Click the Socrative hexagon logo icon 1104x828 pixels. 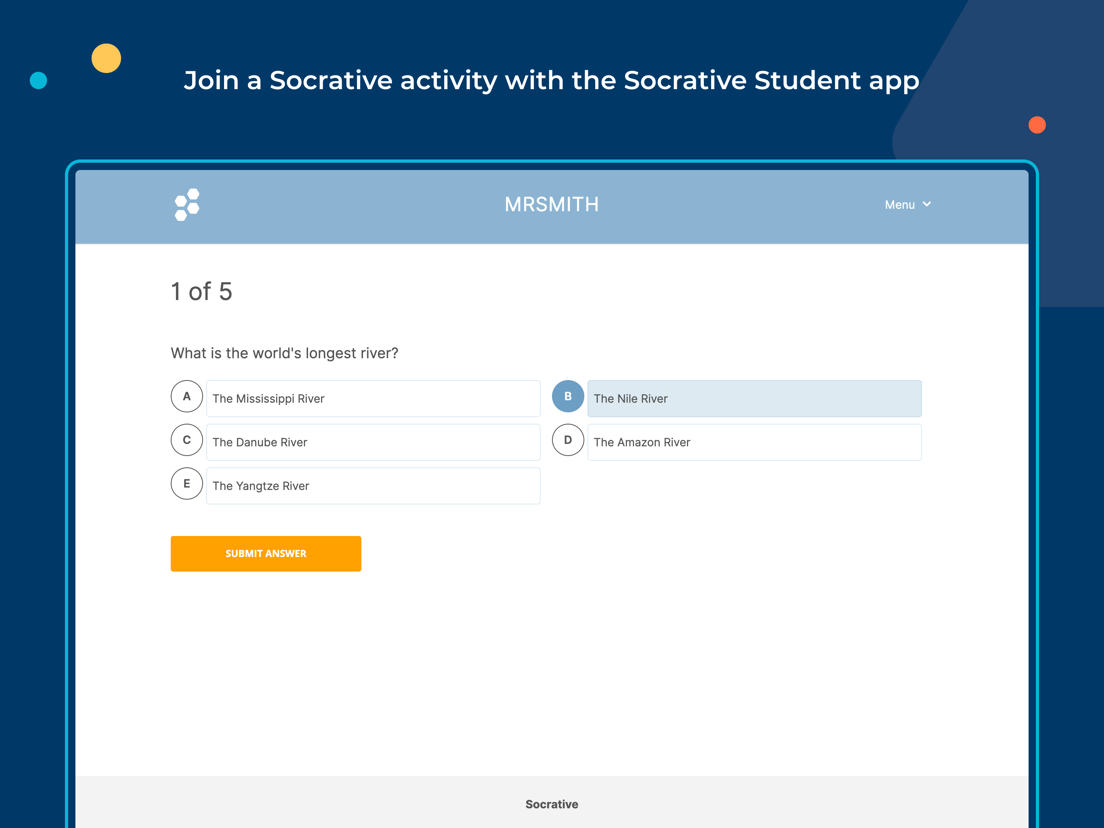187,205
